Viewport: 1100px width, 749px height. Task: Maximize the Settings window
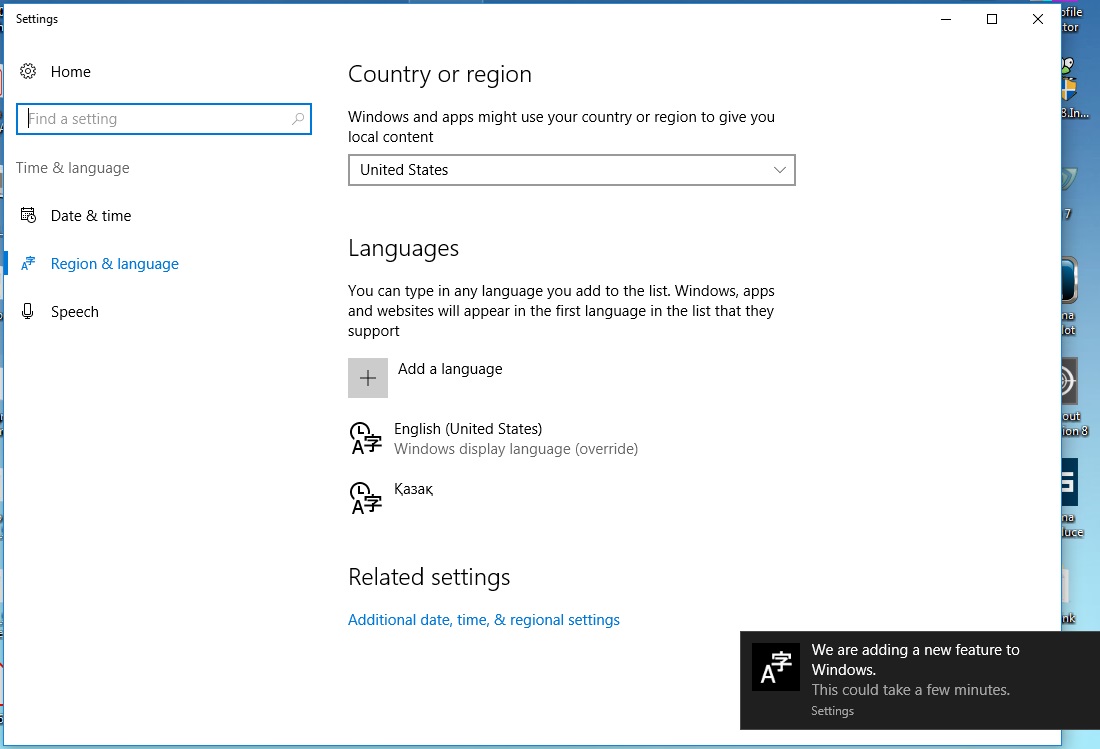[x=992, y=19]
